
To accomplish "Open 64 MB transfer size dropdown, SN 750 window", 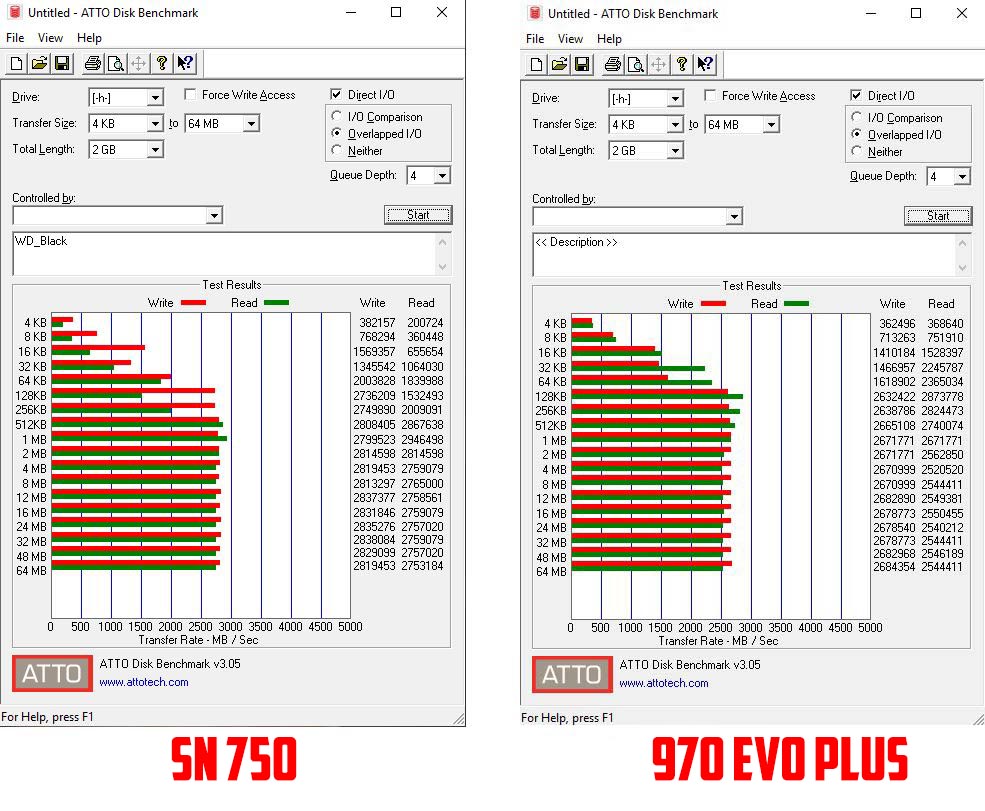I will pos(251,124).
